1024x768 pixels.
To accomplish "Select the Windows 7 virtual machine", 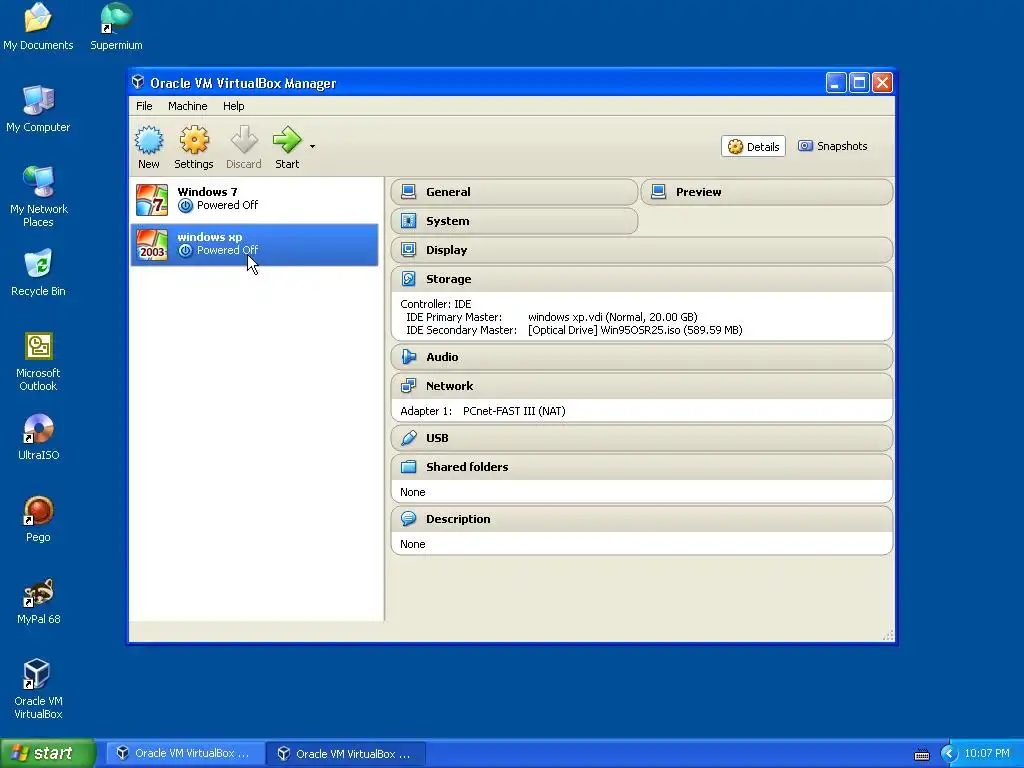I will coord(255,199).
